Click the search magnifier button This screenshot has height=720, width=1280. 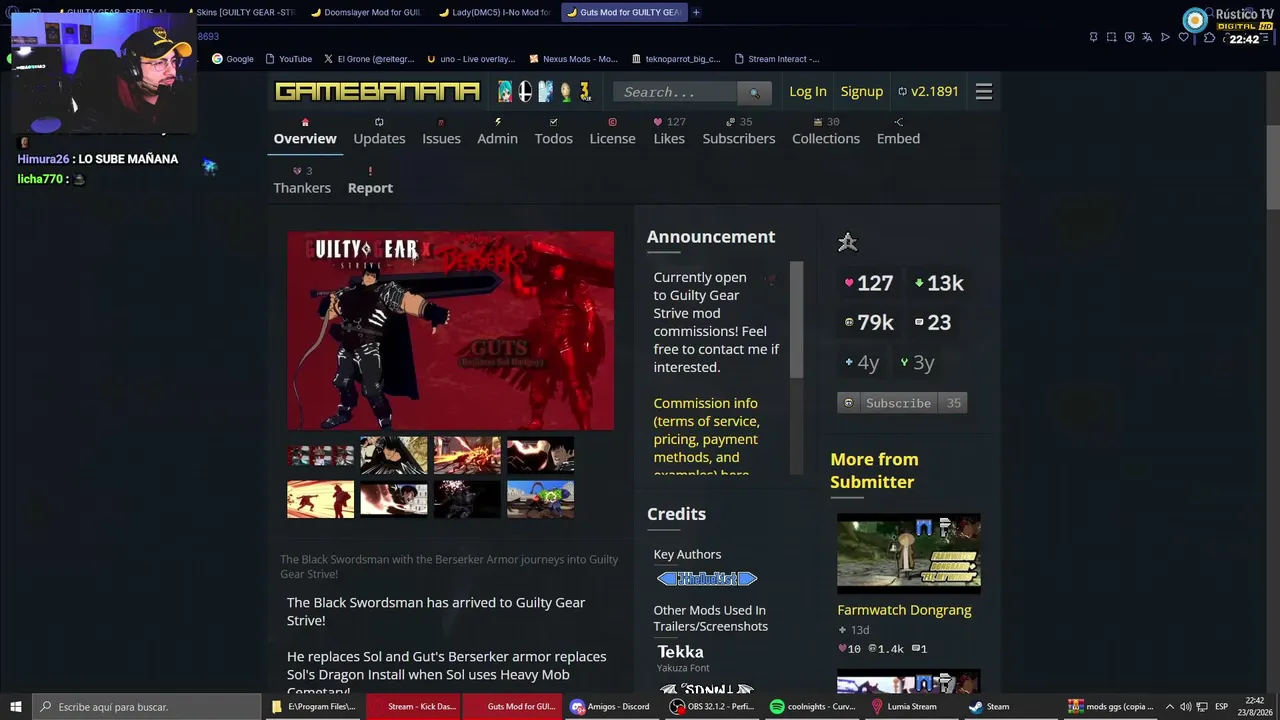pyautogui.click(x=754, y=92)
